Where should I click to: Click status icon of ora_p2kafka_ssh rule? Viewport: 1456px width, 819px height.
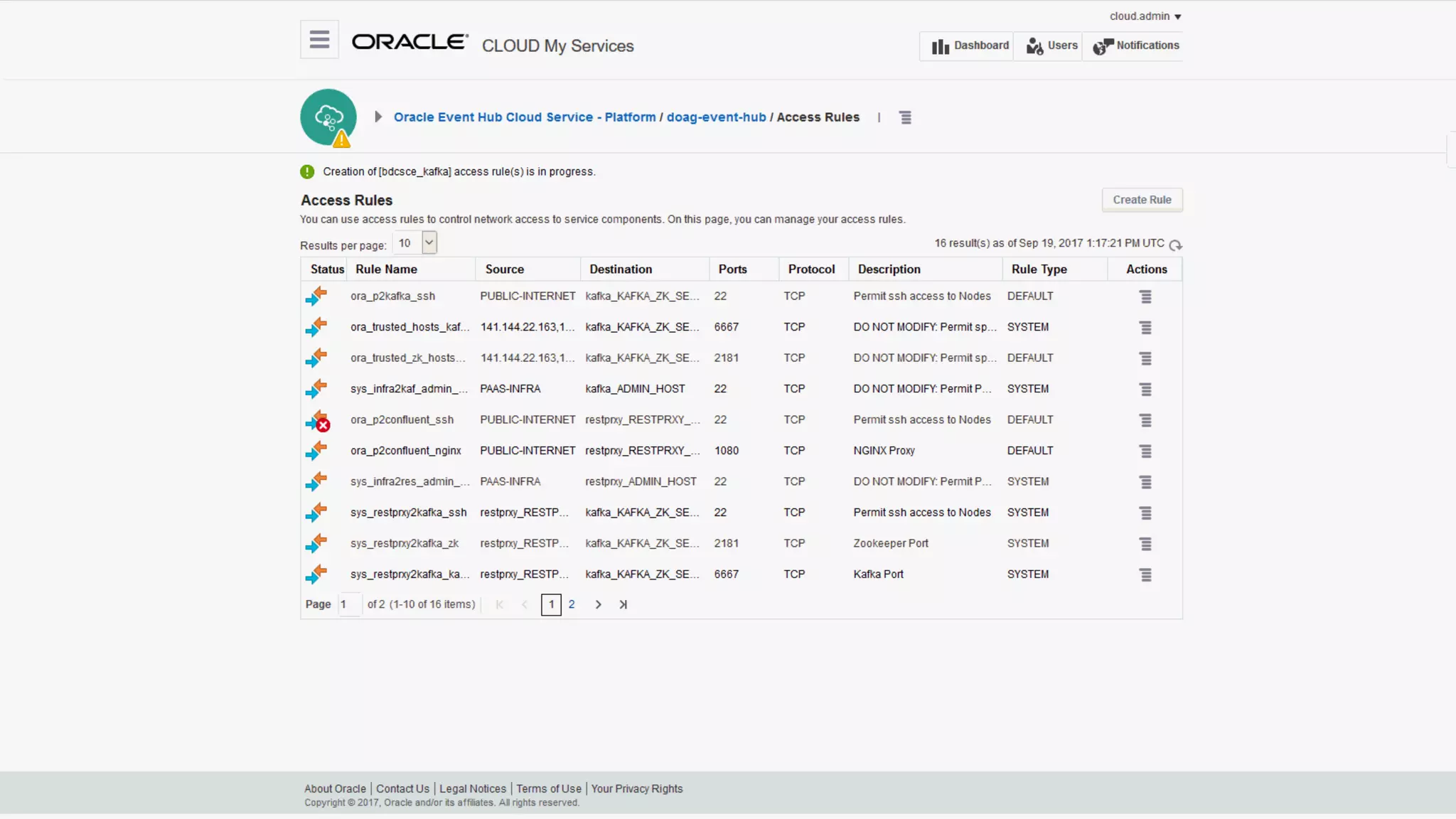[x=316, y=296]
